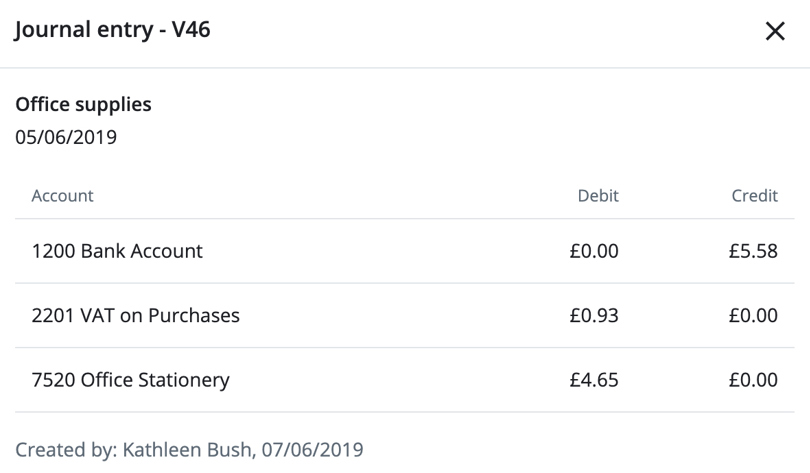810x473 pixels.
Task: Click the Office Stationery debit £4.65
Action: 594,380
